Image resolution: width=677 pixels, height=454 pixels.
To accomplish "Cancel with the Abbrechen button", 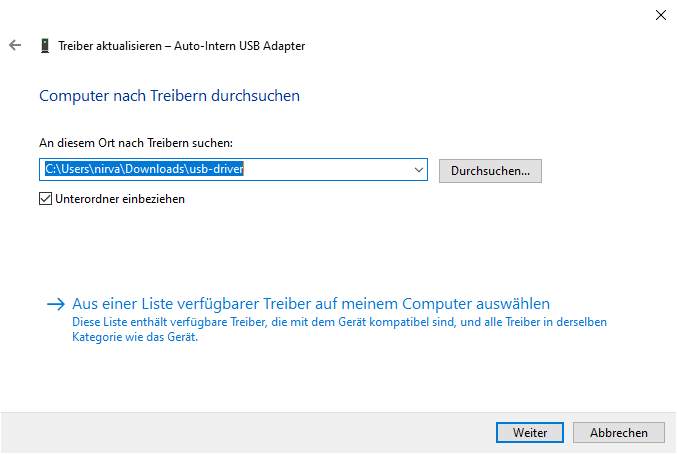I will (618, 433).
